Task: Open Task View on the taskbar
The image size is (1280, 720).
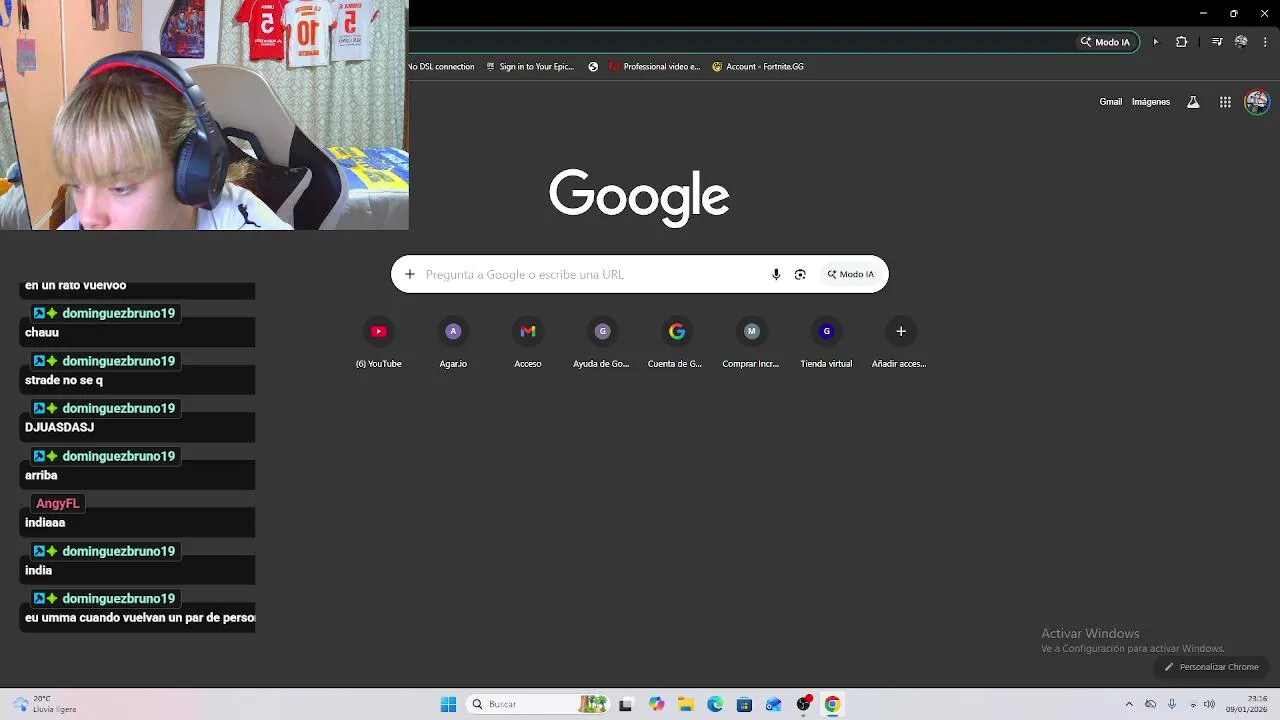Action: pos(626,704)
